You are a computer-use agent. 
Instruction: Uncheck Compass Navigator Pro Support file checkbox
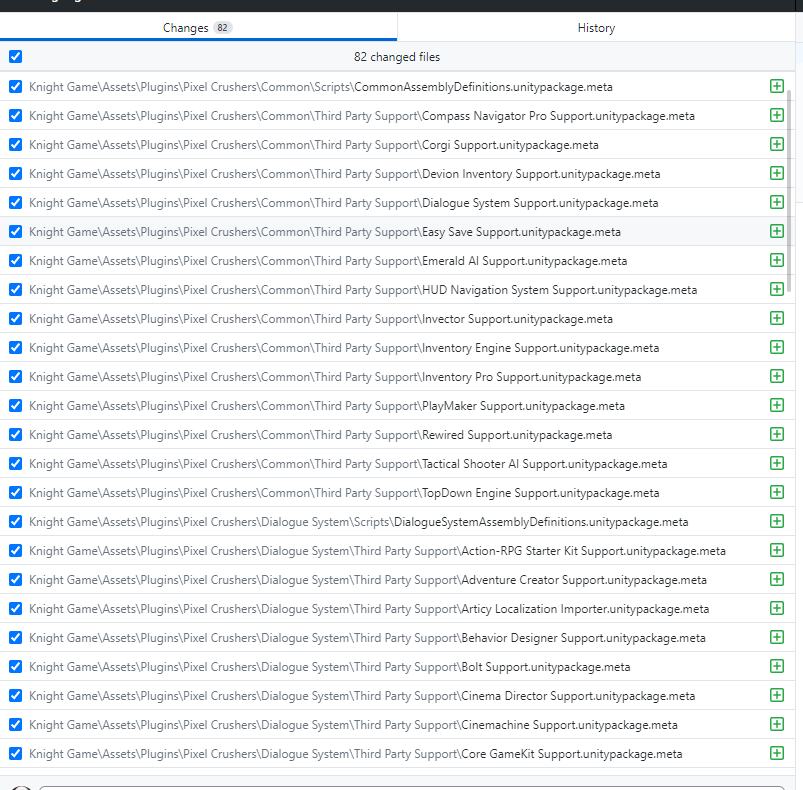tap(15, 116)
